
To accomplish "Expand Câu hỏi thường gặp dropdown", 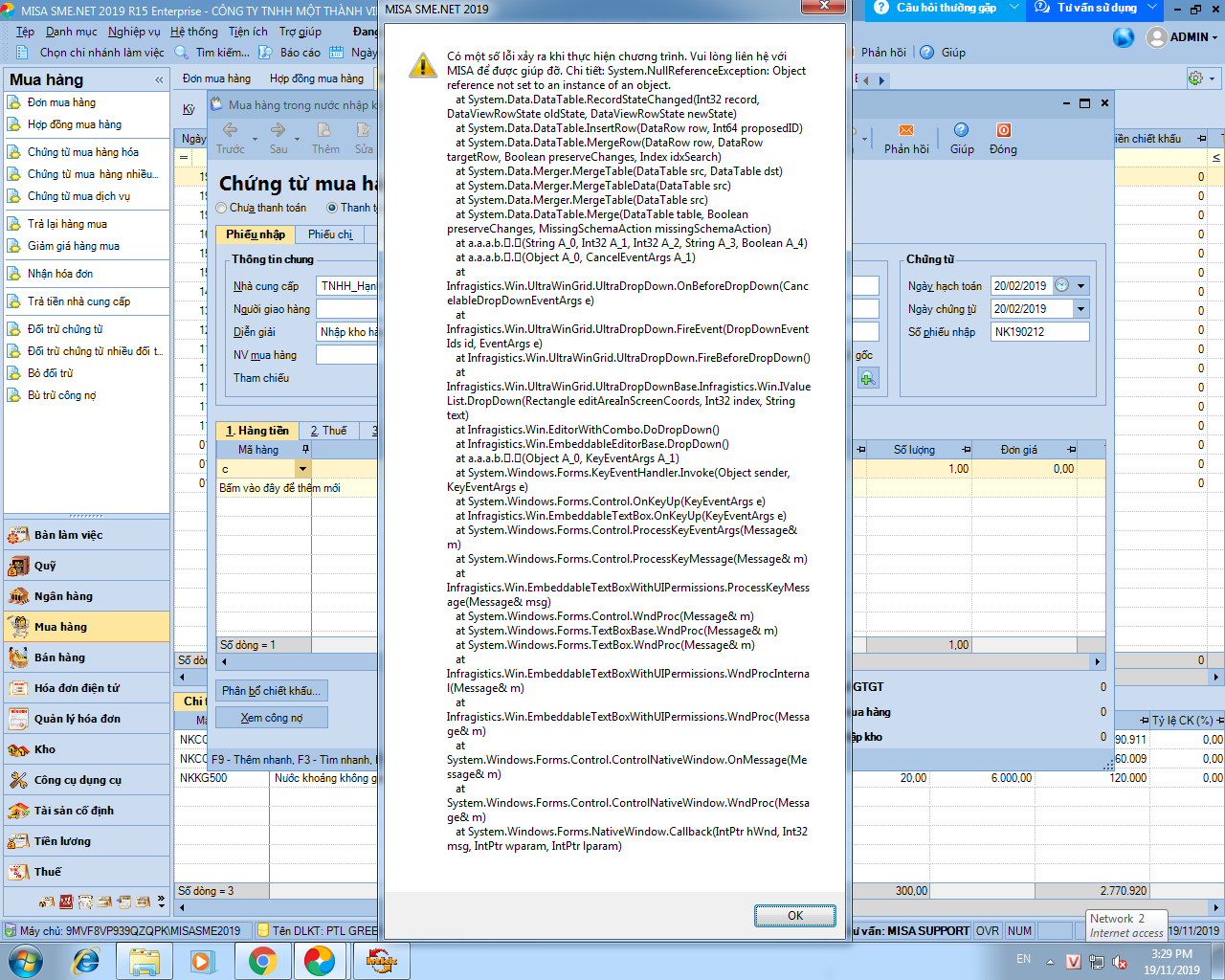I will [1014, 8].
